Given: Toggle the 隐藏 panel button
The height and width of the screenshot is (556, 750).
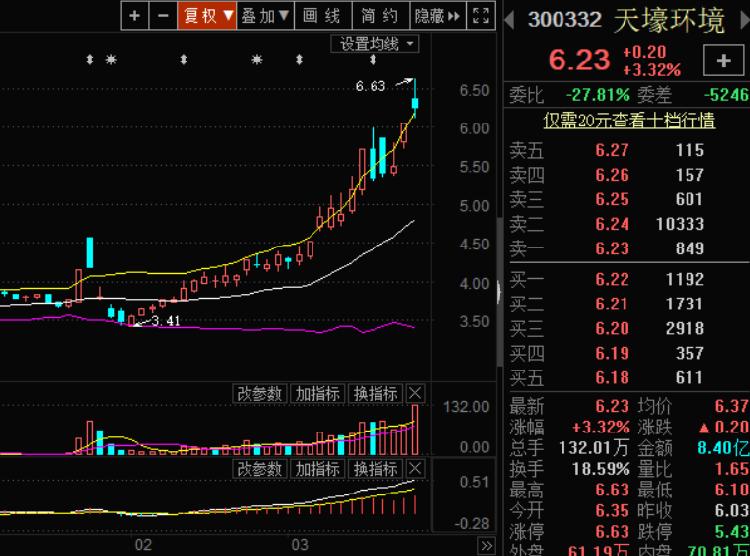Looking at the screenshot, I should coord(438,15).
